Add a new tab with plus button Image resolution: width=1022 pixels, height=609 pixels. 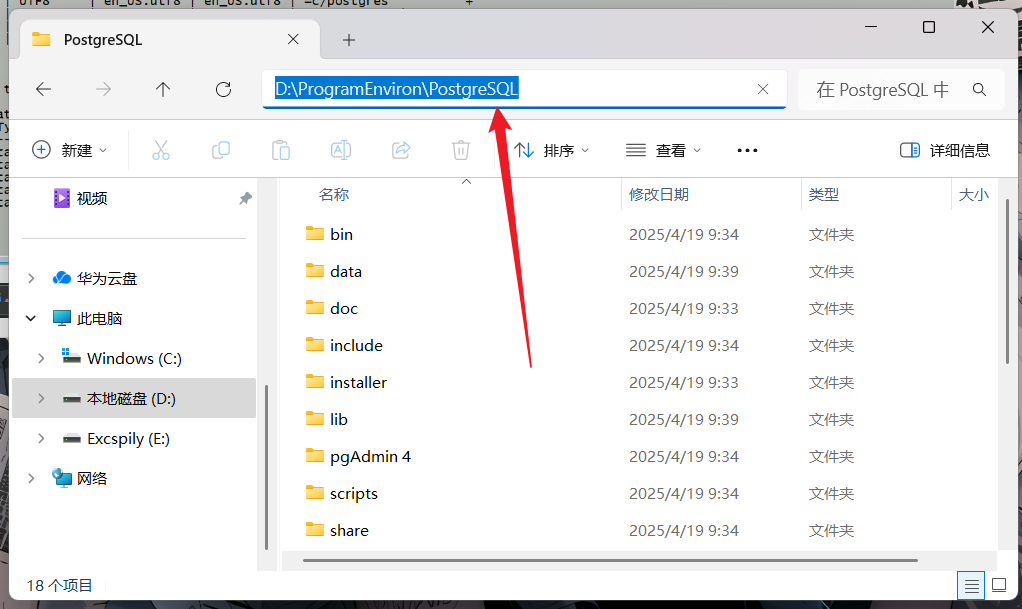[349, 40]
